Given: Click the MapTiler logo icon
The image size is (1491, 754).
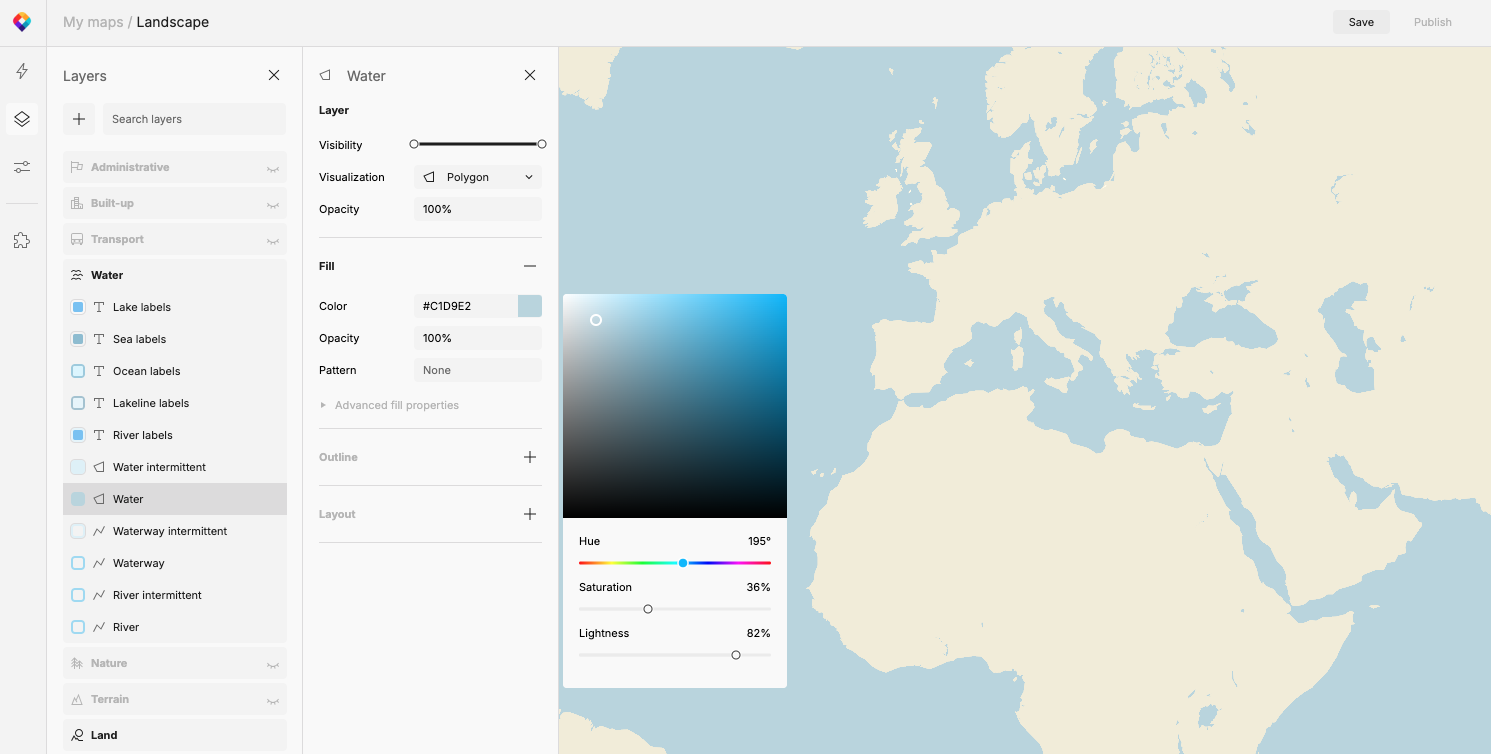Looking at the screenshot, I should [22, 22].
